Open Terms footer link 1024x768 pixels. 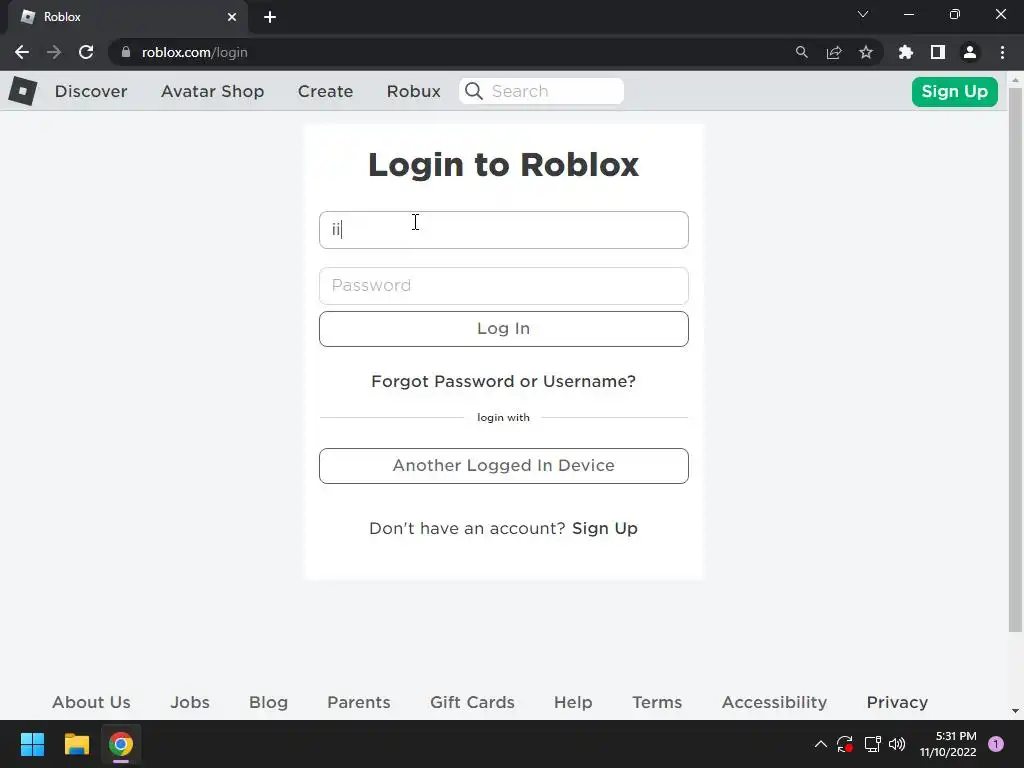pyautogui.click(x=657, y=702)
